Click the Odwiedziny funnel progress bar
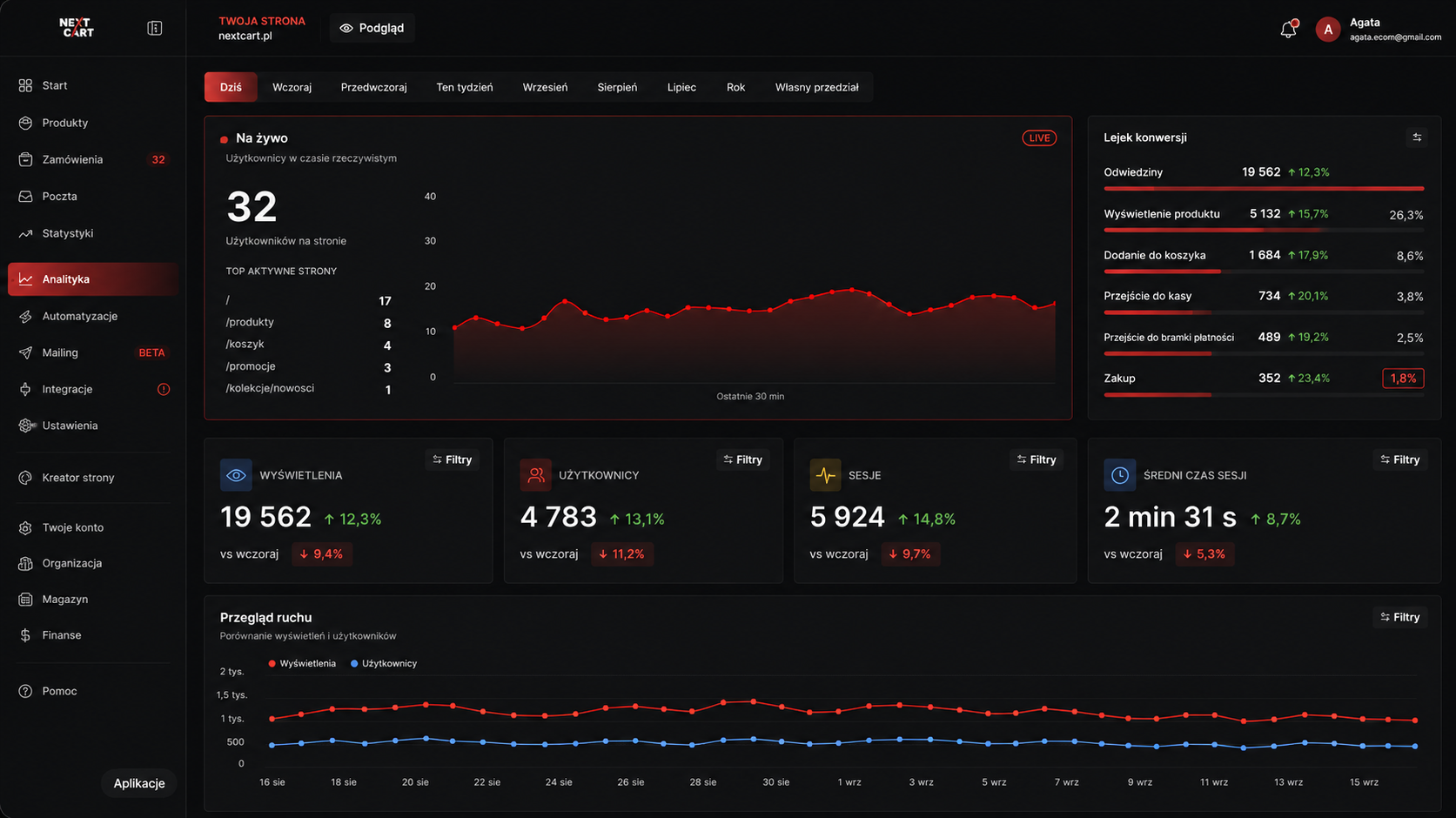The height and width of the screenshot is (818, 1456). coord(1264,188)
